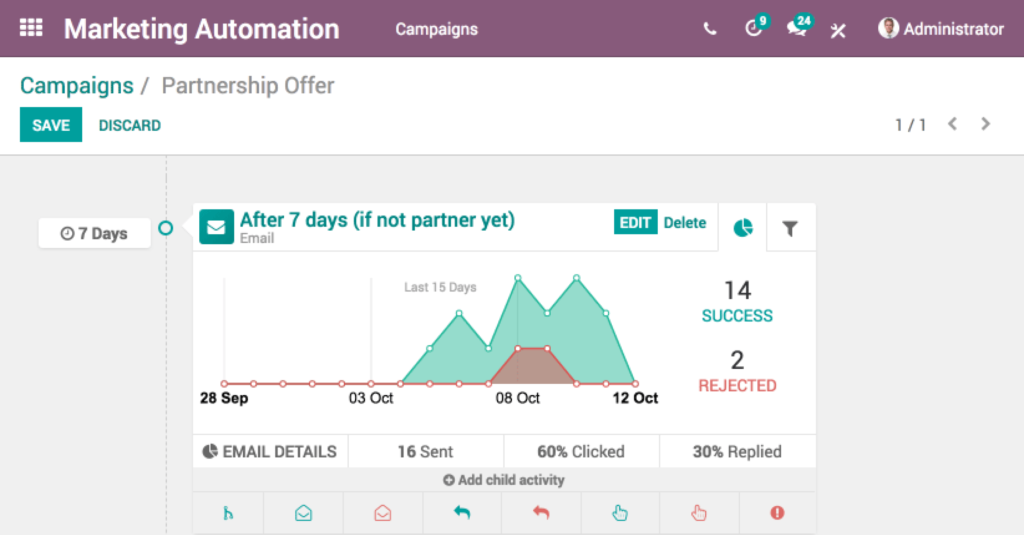Open conversations icon showing 24 messages
The height and width of the screenshot is (535, 1024).
tap(798, 27)
